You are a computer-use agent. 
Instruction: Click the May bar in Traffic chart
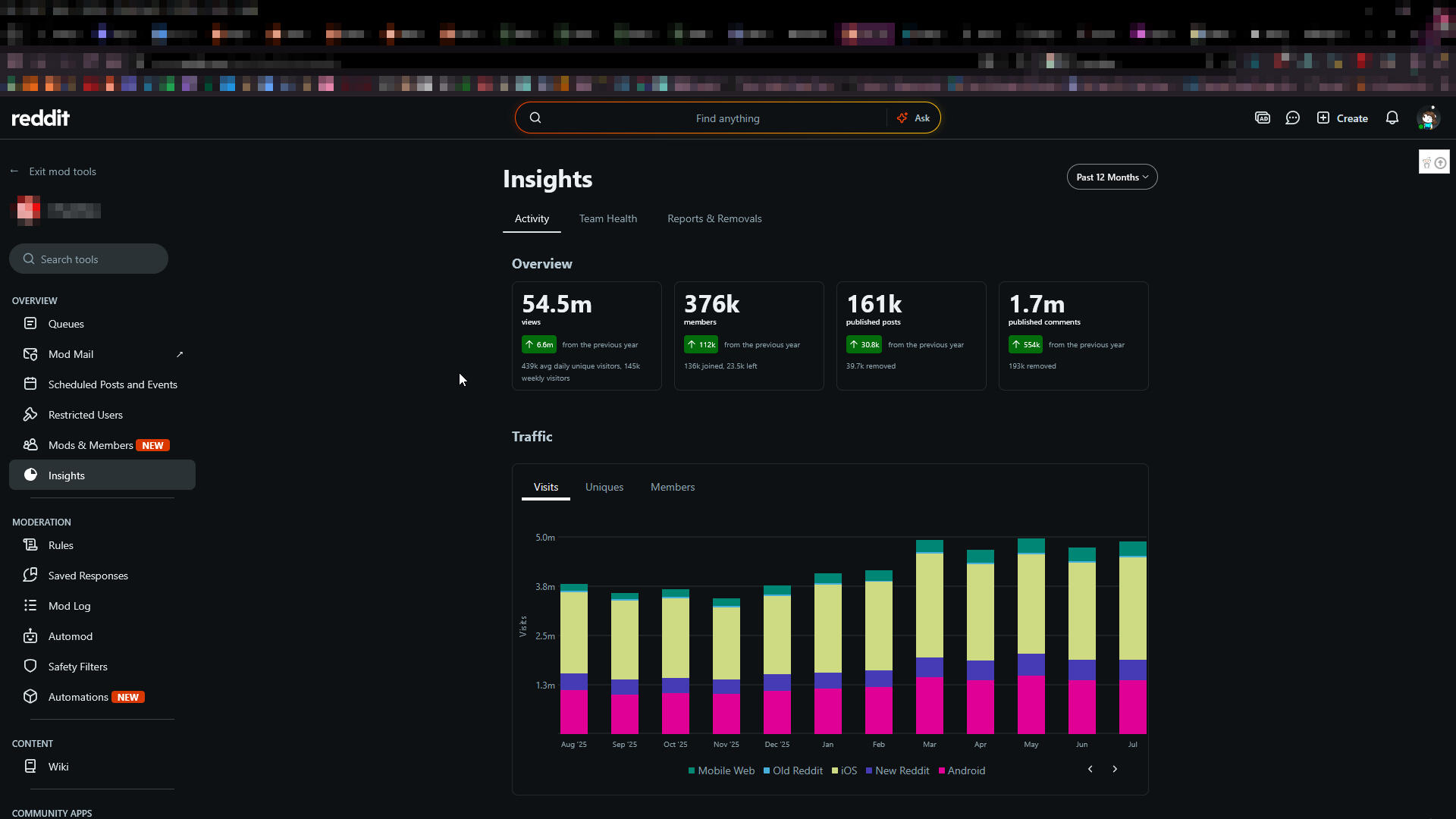pyautogui.click(x=1031, y=636)
